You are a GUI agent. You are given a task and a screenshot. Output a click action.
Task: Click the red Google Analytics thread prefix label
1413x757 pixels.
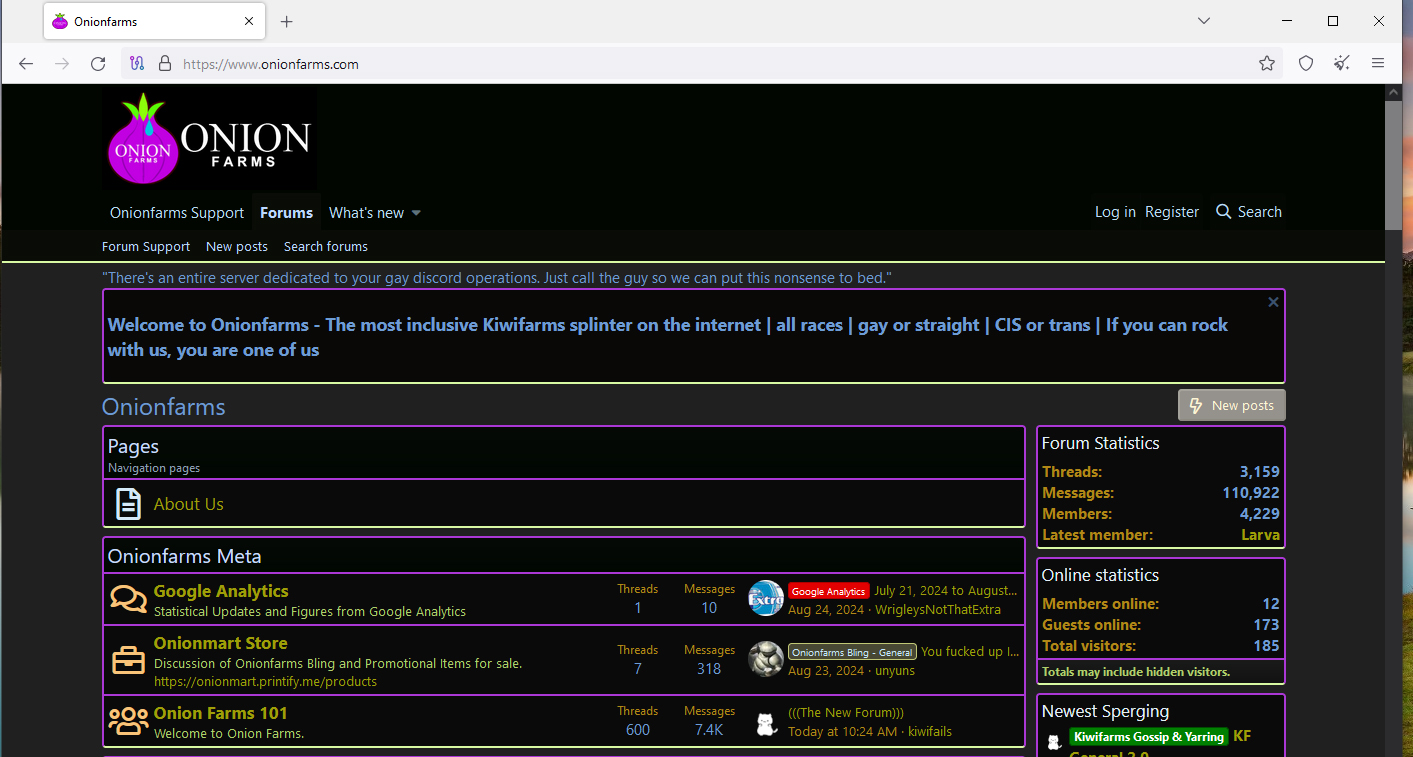click(829, 592)
